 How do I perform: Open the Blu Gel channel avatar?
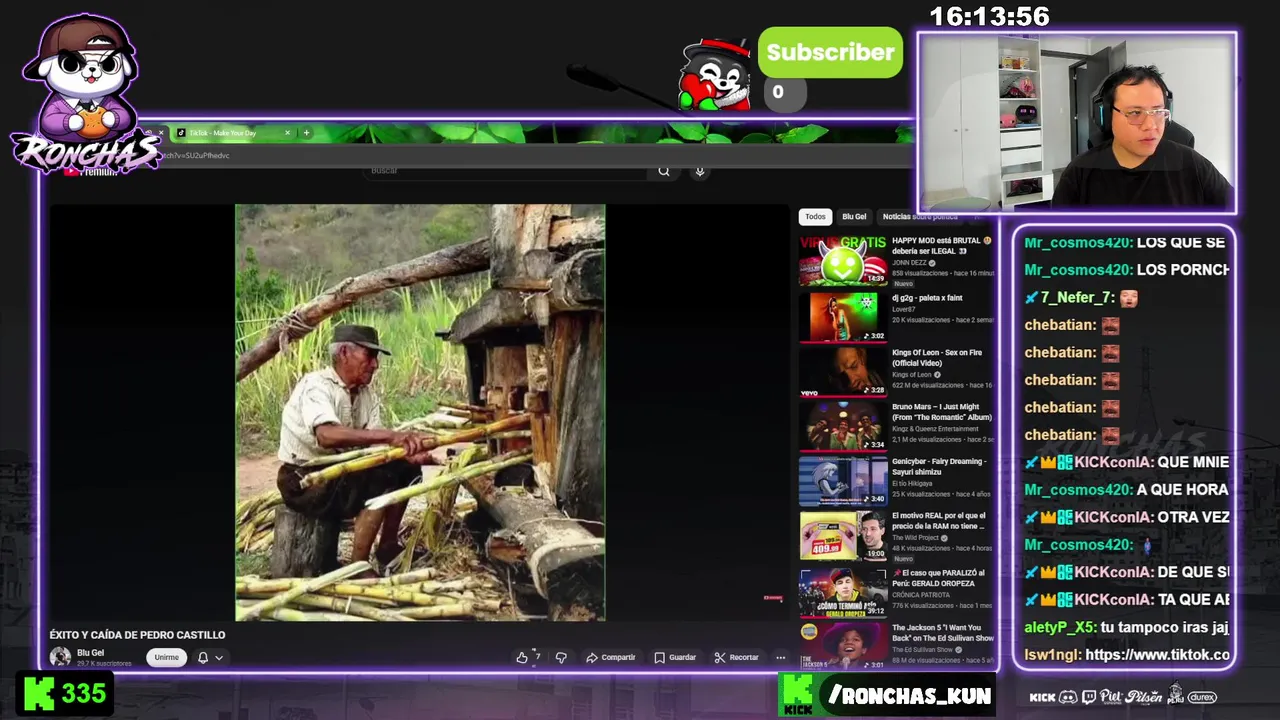(60, 656)
